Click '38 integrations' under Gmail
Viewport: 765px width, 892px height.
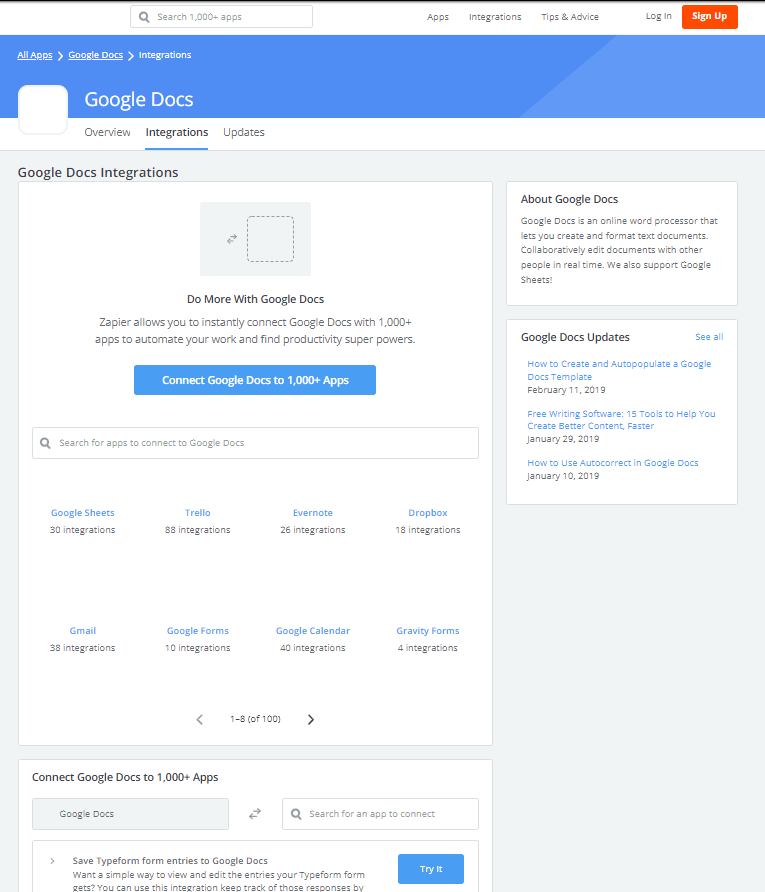point(82,648)
